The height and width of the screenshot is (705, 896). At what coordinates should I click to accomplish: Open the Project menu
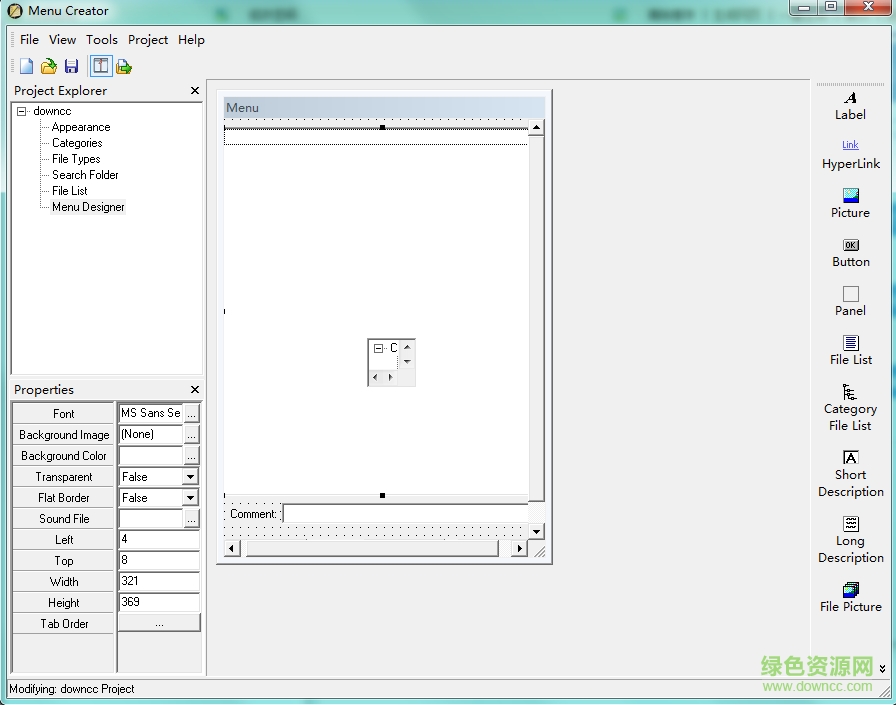tap(148, 40)
